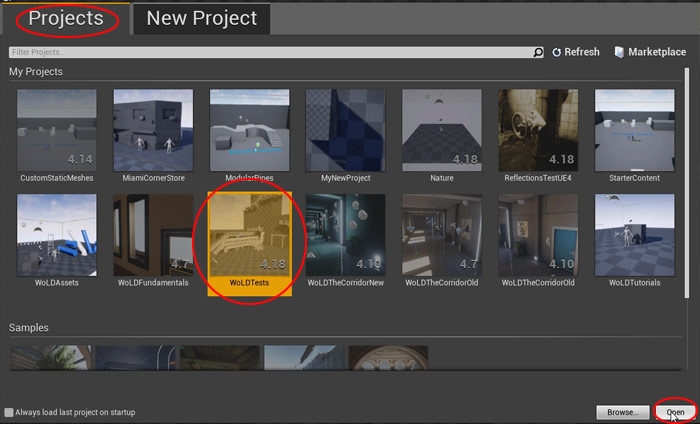Select the highlighted WoLDTests project
The image size is (700, 424).
pyautogui.click(x=249, y=234)
